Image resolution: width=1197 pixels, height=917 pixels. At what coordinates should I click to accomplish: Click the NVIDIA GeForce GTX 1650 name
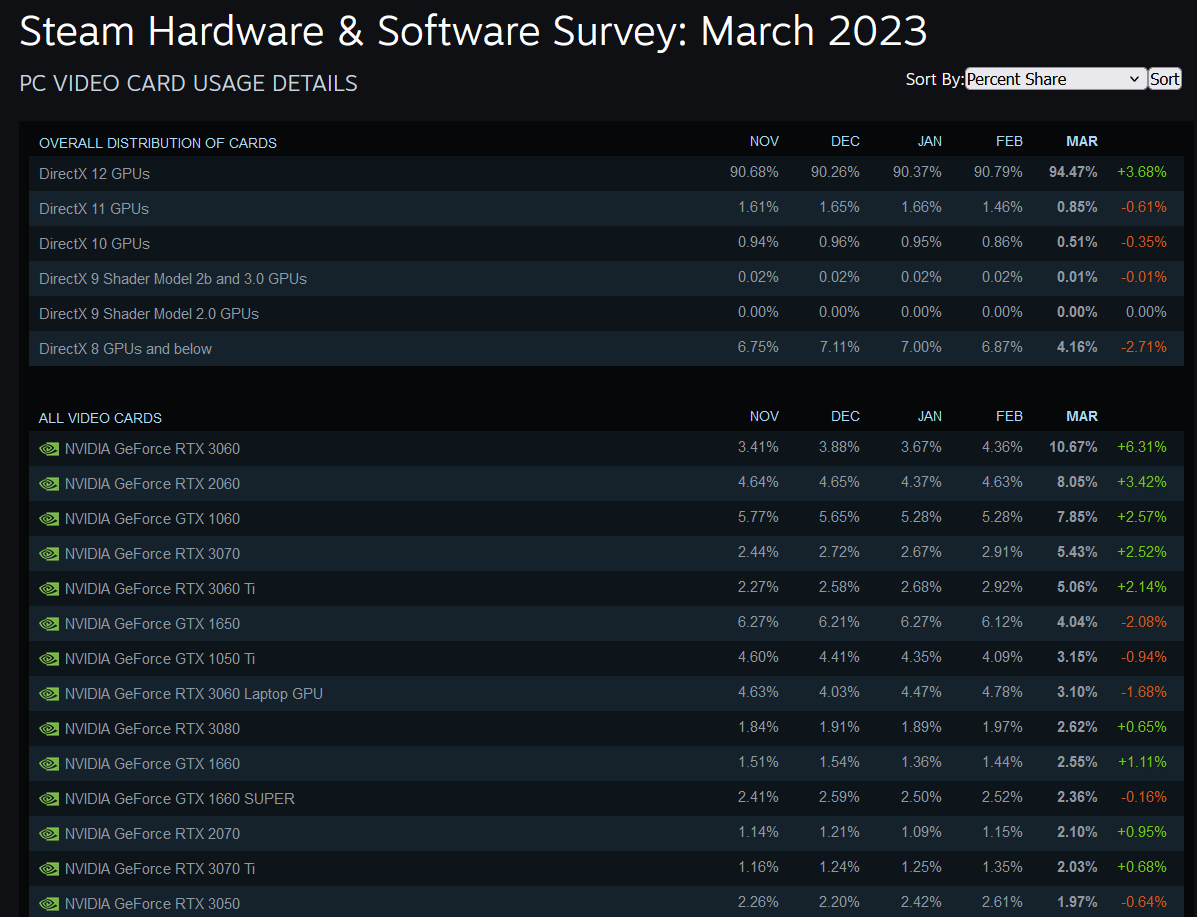[152, 624]
